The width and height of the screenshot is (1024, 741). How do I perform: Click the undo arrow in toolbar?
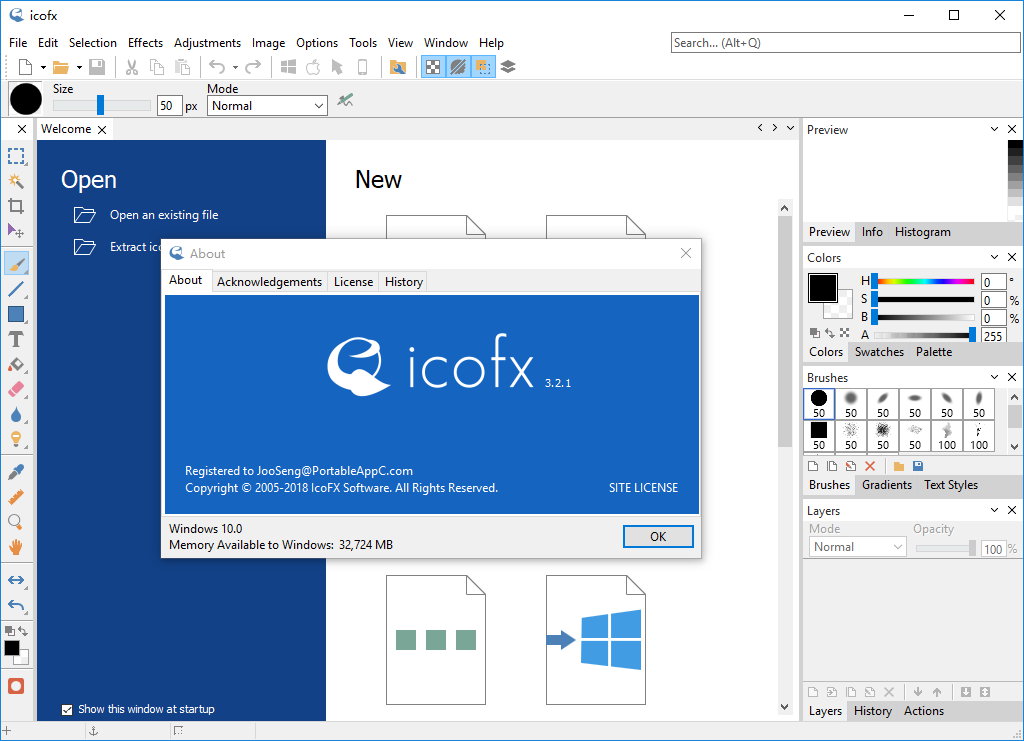217,67
